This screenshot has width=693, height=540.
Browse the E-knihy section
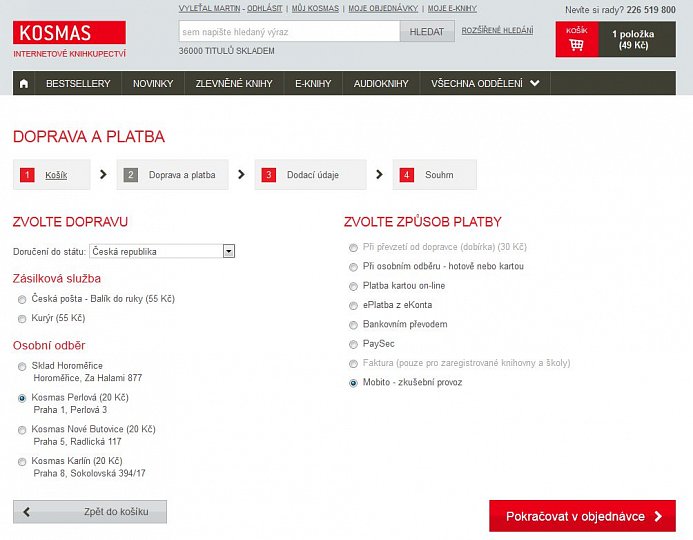pos(313,84)
